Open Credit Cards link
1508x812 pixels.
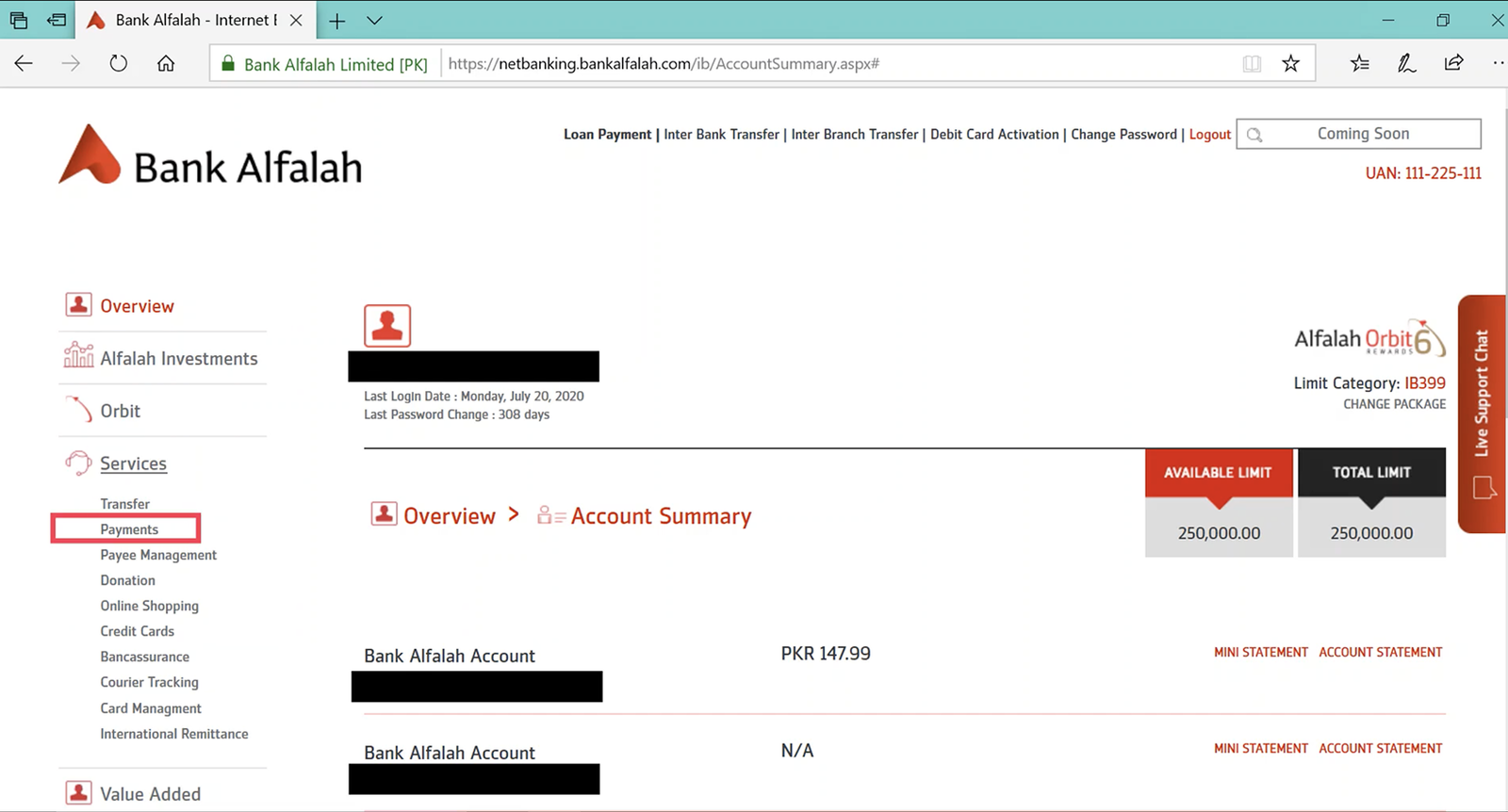[x=137, y=631]
